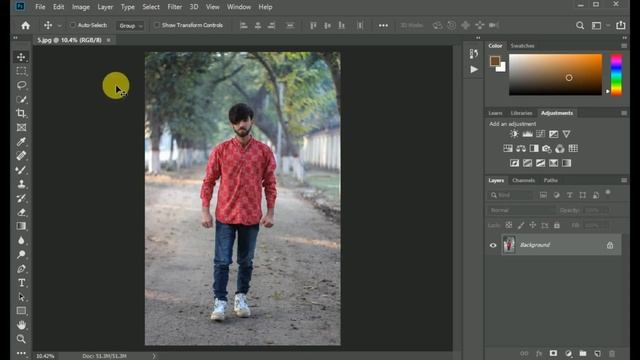Viewport: 640px width, 360px height.
Task: Select the Quick Selection tool
Action: tap(21, 99)
